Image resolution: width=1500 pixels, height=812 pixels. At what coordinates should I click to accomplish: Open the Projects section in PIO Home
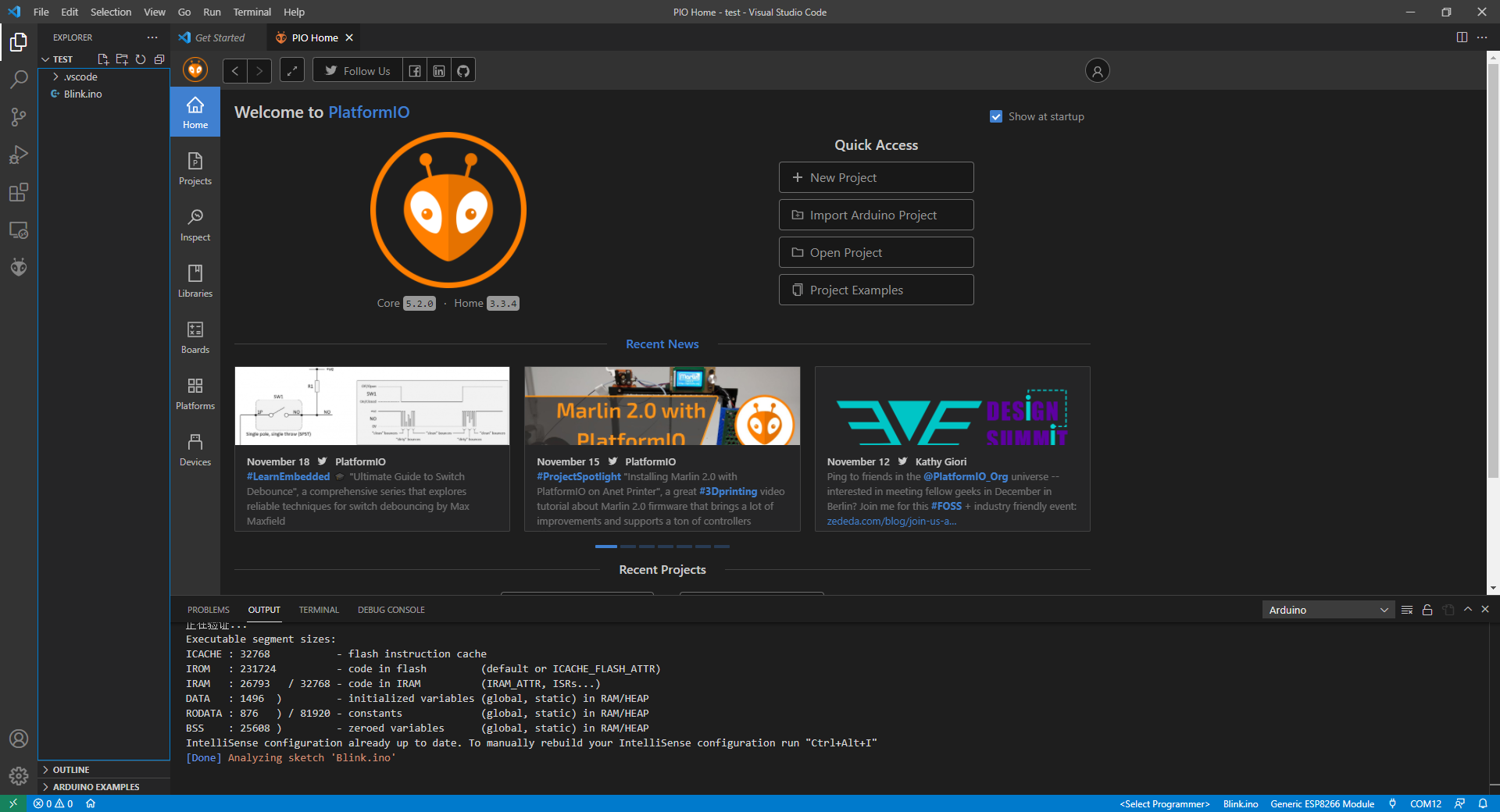point(195,169)
